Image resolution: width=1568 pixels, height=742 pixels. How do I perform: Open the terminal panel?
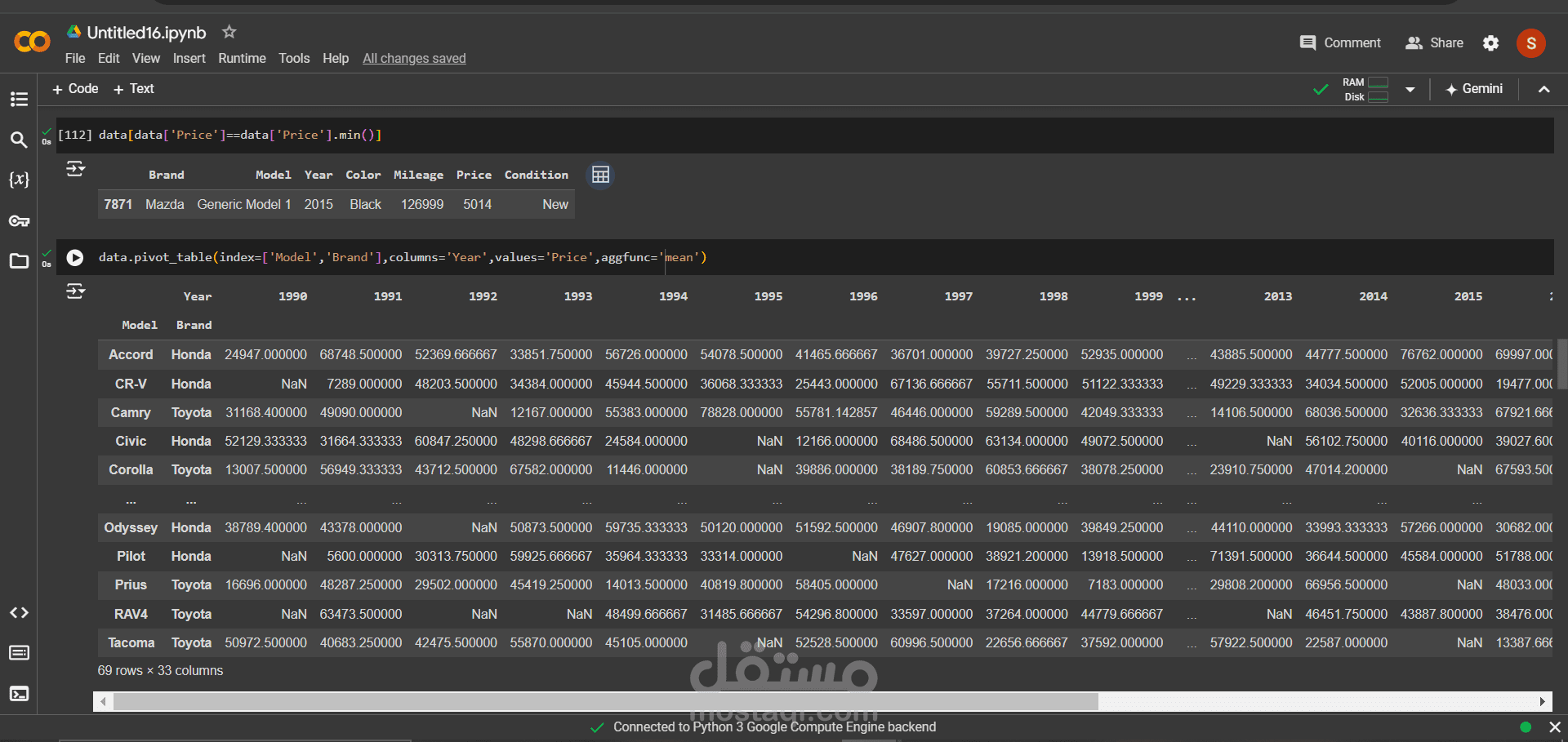(19, 694)
